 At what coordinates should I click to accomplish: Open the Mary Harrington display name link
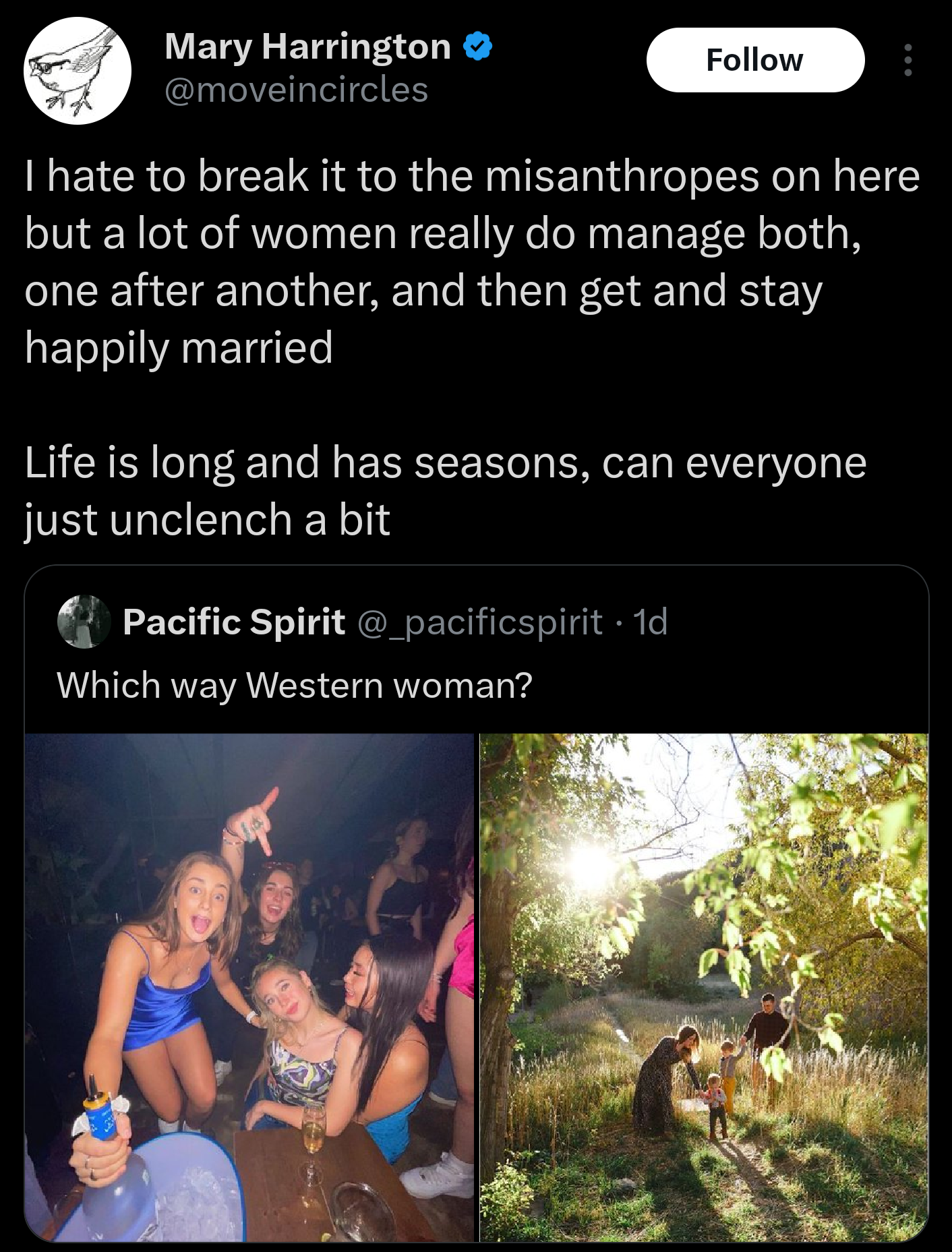(307, 47)
